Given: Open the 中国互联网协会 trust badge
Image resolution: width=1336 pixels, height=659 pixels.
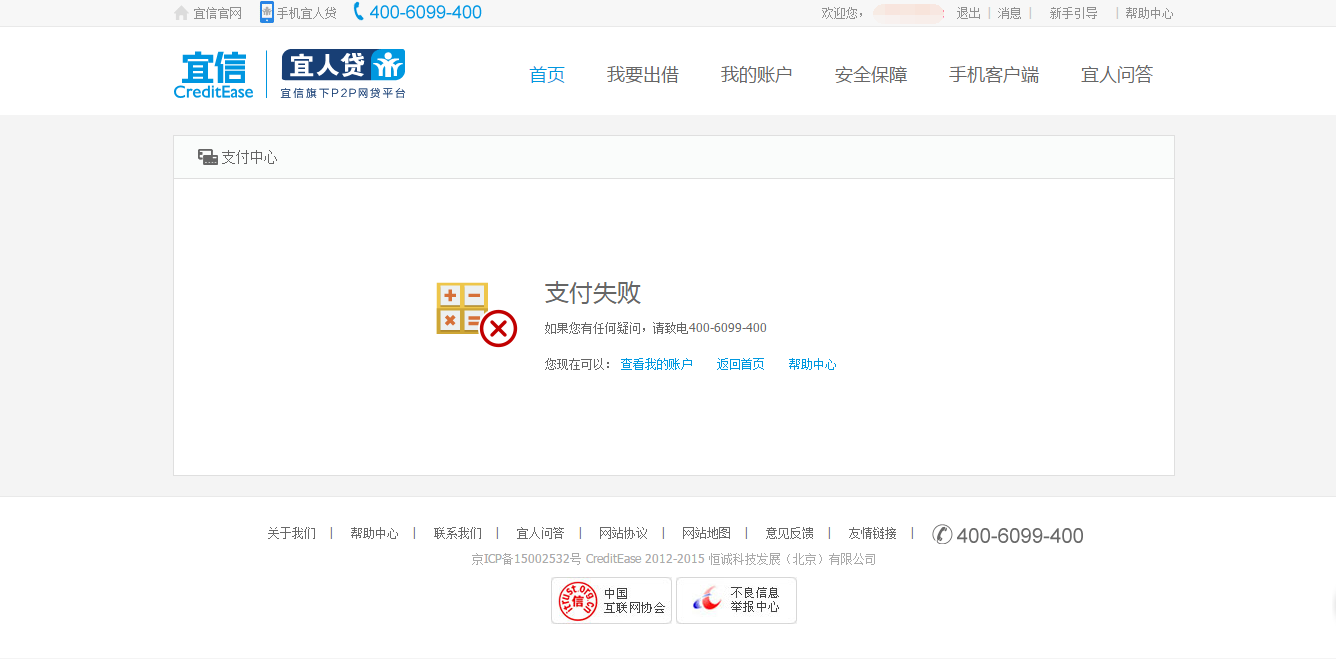Looking at the screenshot, I should (611, 600).
